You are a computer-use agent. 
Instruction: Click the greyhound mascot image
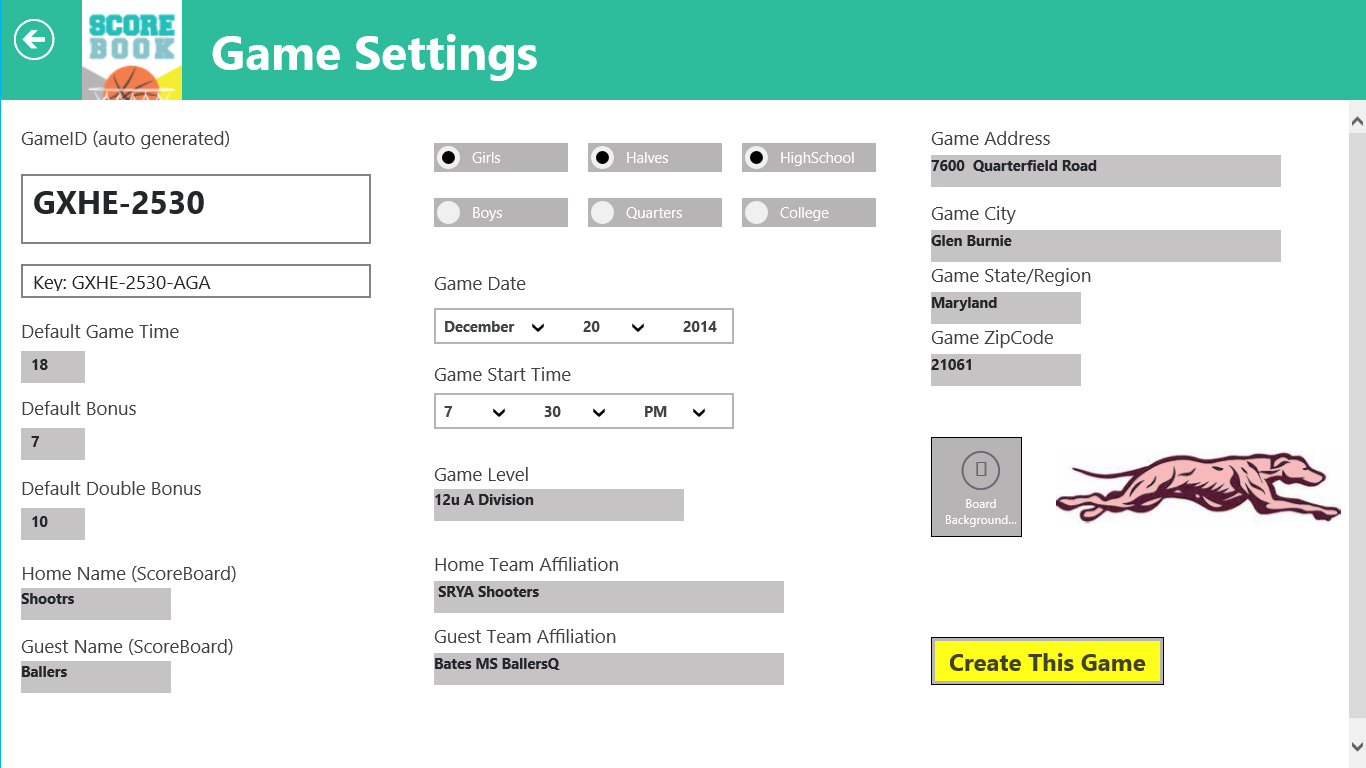(x=1198, y=487)
